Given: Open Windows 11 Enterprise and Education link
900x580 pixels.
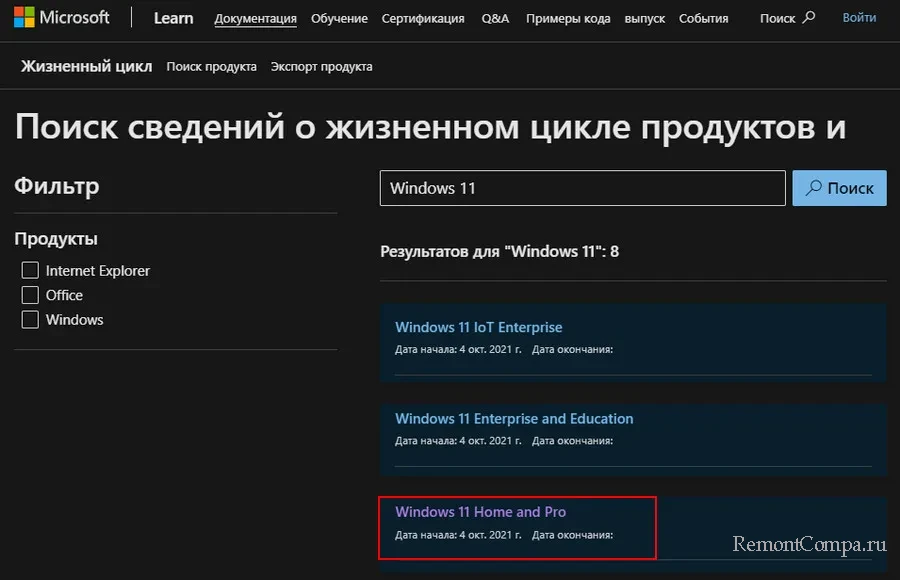Looking at the screenshot, I should pyautogui.click(x=514, y=419).
